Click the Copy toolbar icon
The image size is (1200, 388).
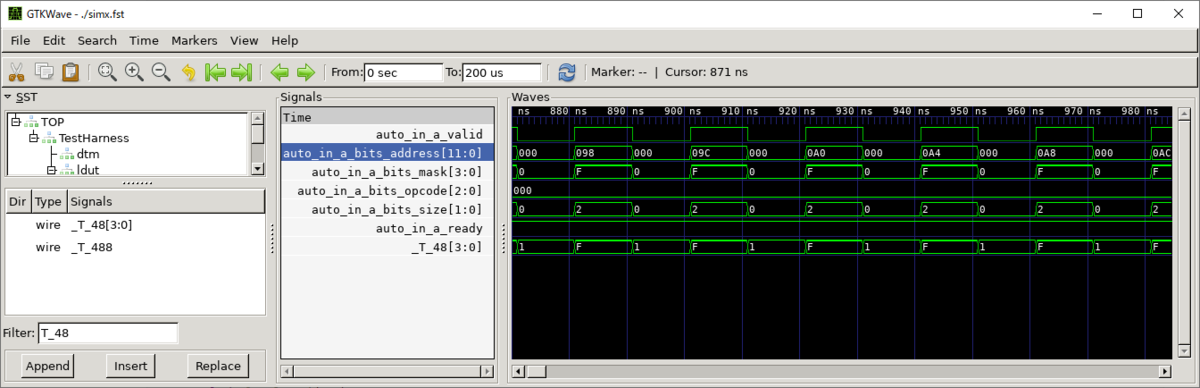click(44, 72)
